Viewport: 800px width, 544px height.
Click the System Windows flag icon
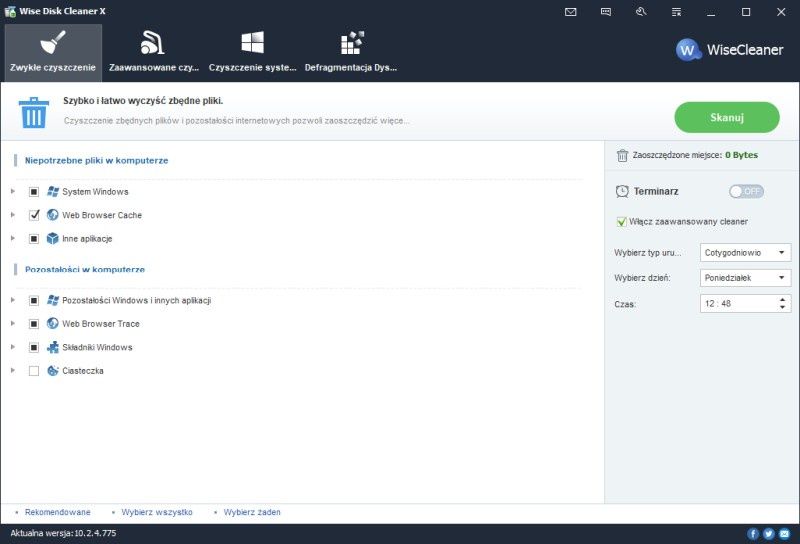(53, 191)
